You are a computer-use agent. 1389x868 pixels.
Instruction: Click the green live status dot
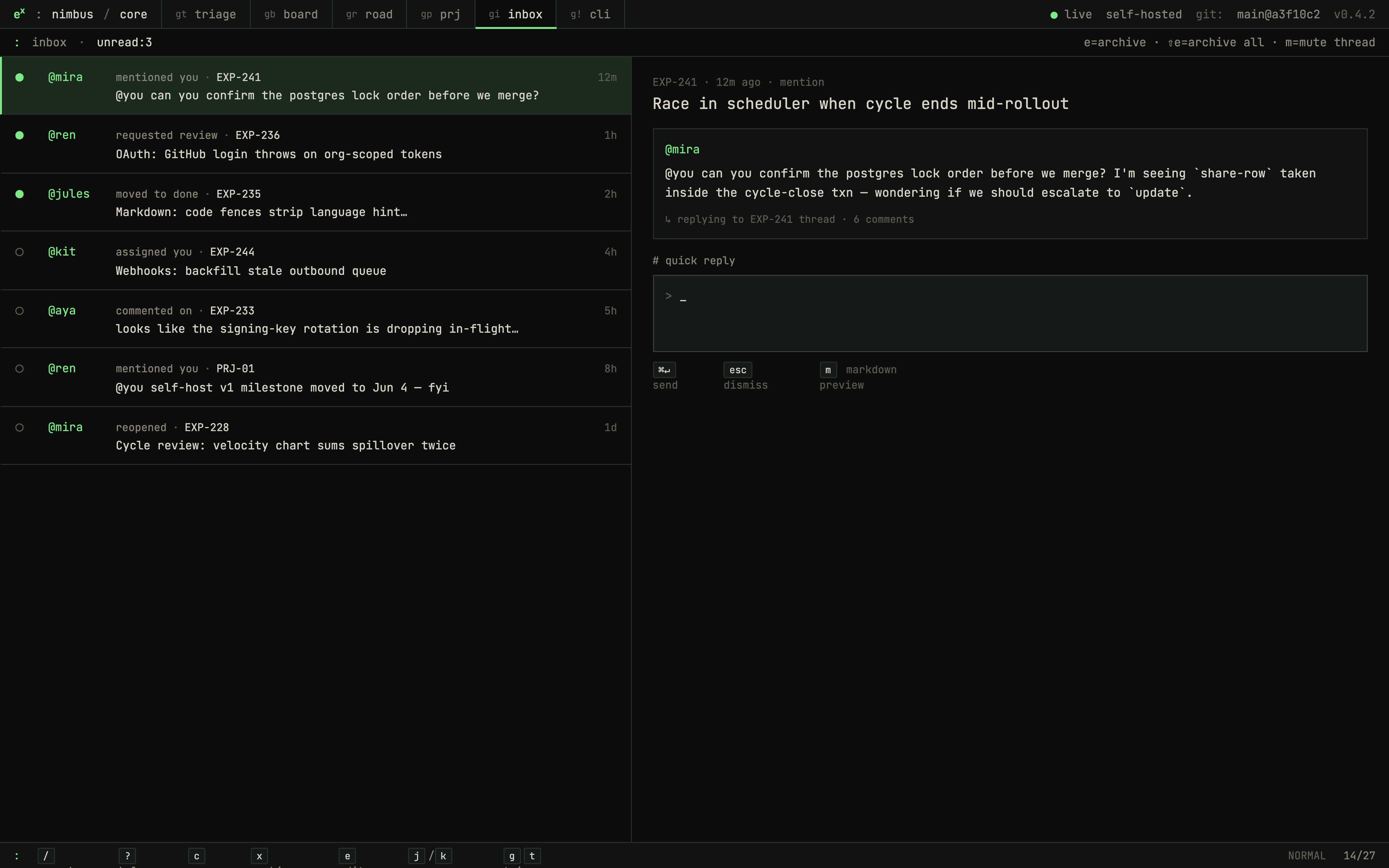(1054, 15)
